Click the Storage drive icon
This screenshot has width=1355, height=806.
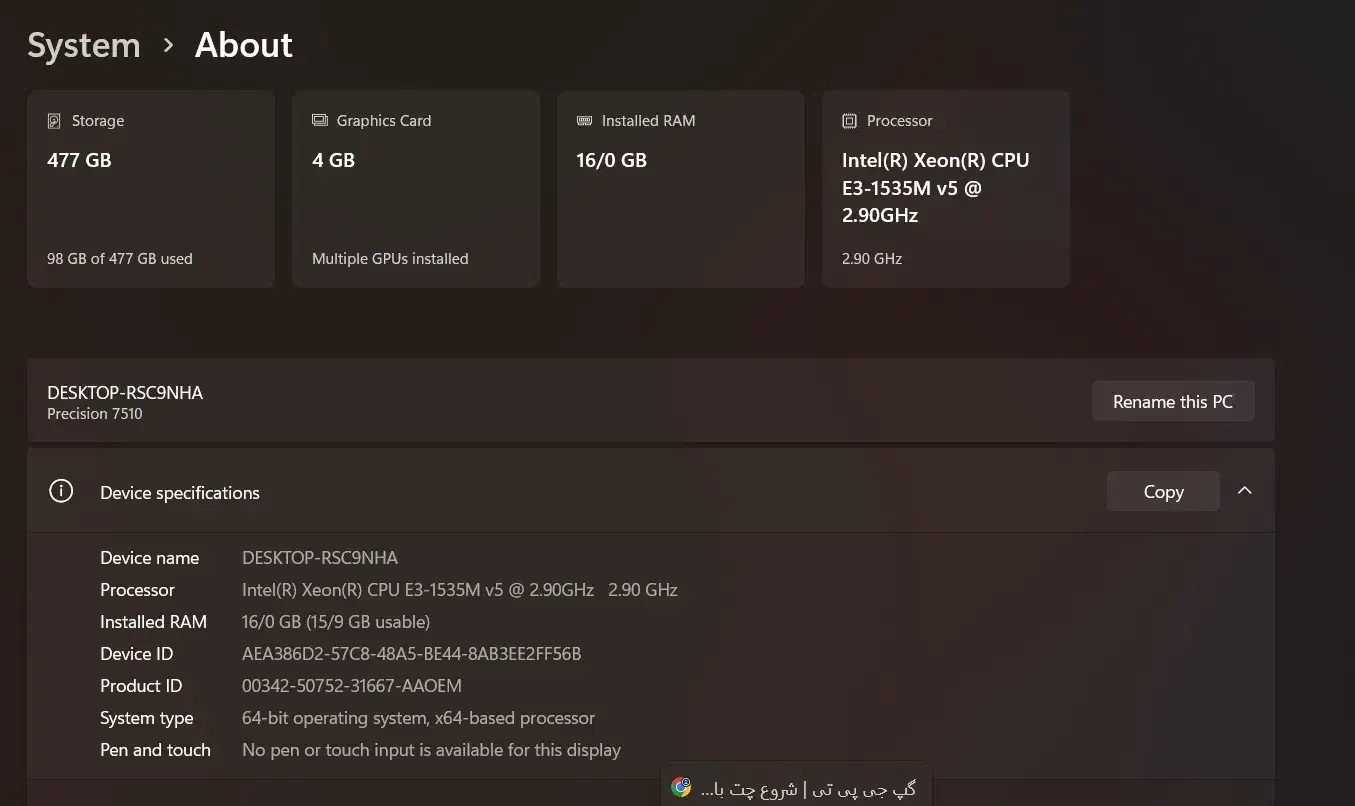pyautogui.click(x=54, y=121)
